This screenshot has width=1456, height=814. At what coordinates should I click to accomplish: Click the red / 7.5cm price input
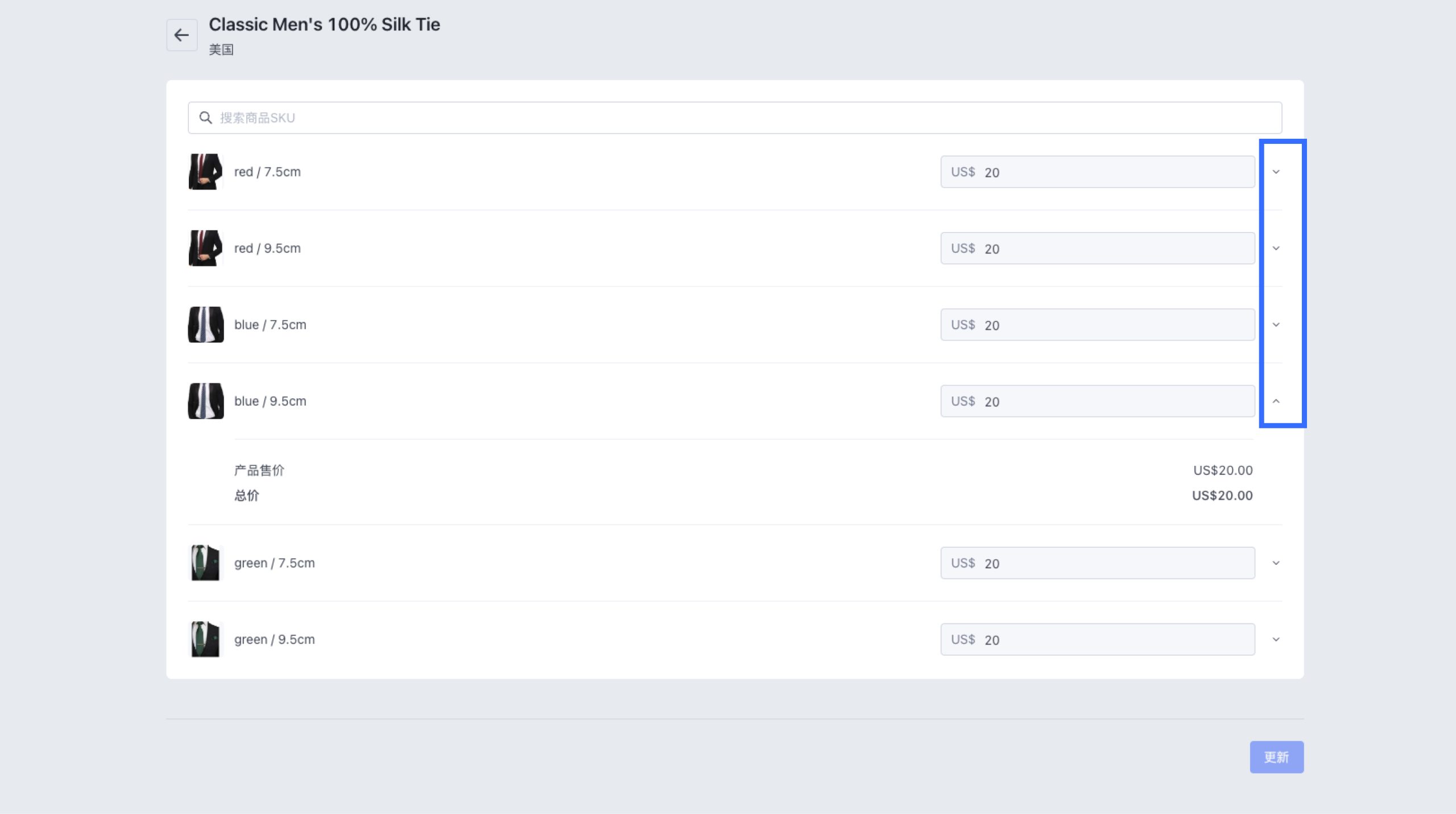coord(1115,172)
